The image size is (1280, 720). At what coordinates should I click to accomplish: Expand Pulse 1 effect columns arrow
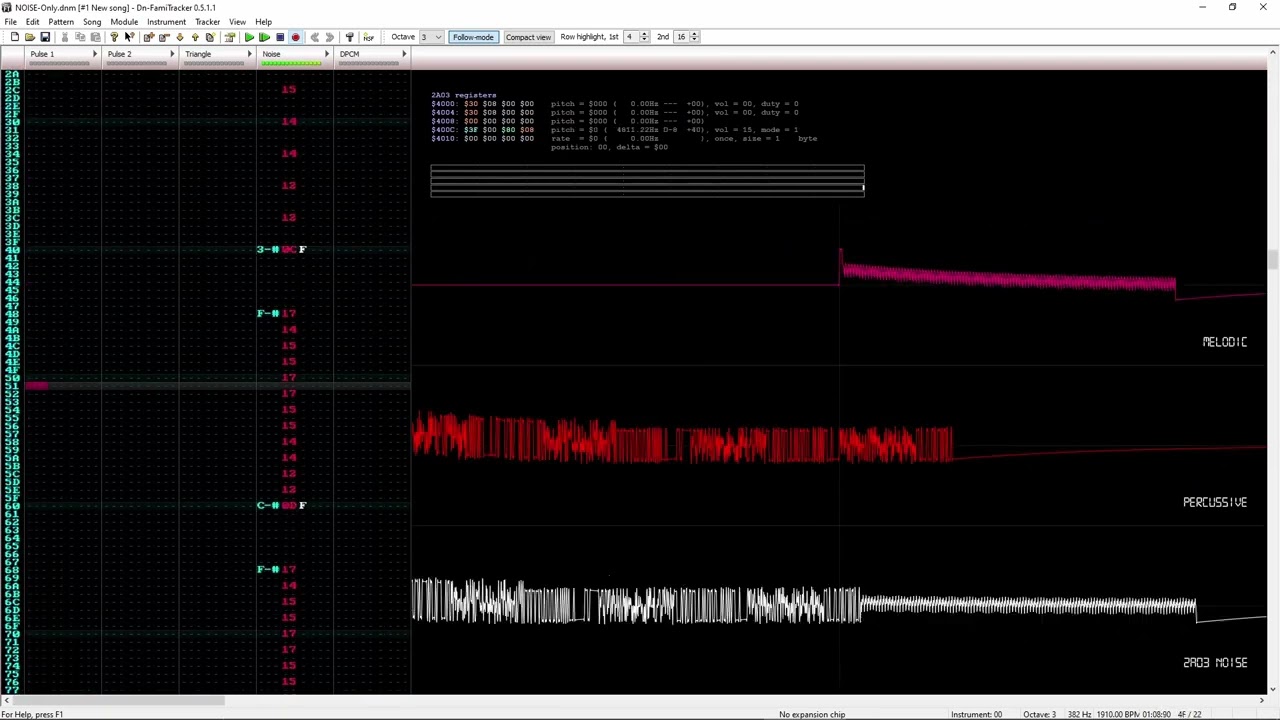tap(95, 54)
